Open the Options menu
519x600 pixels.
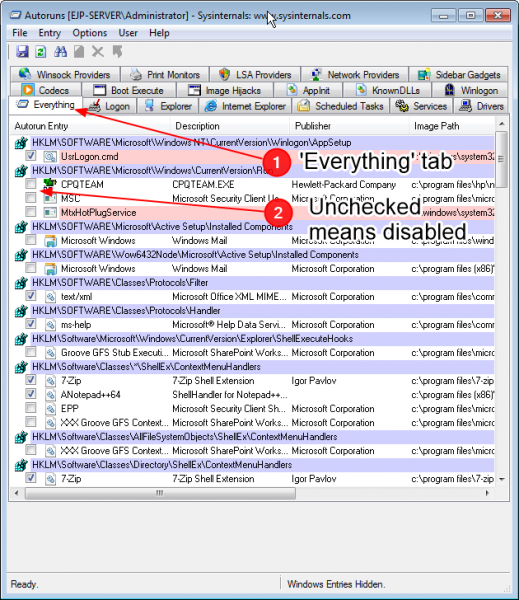(x=90, y=33)
